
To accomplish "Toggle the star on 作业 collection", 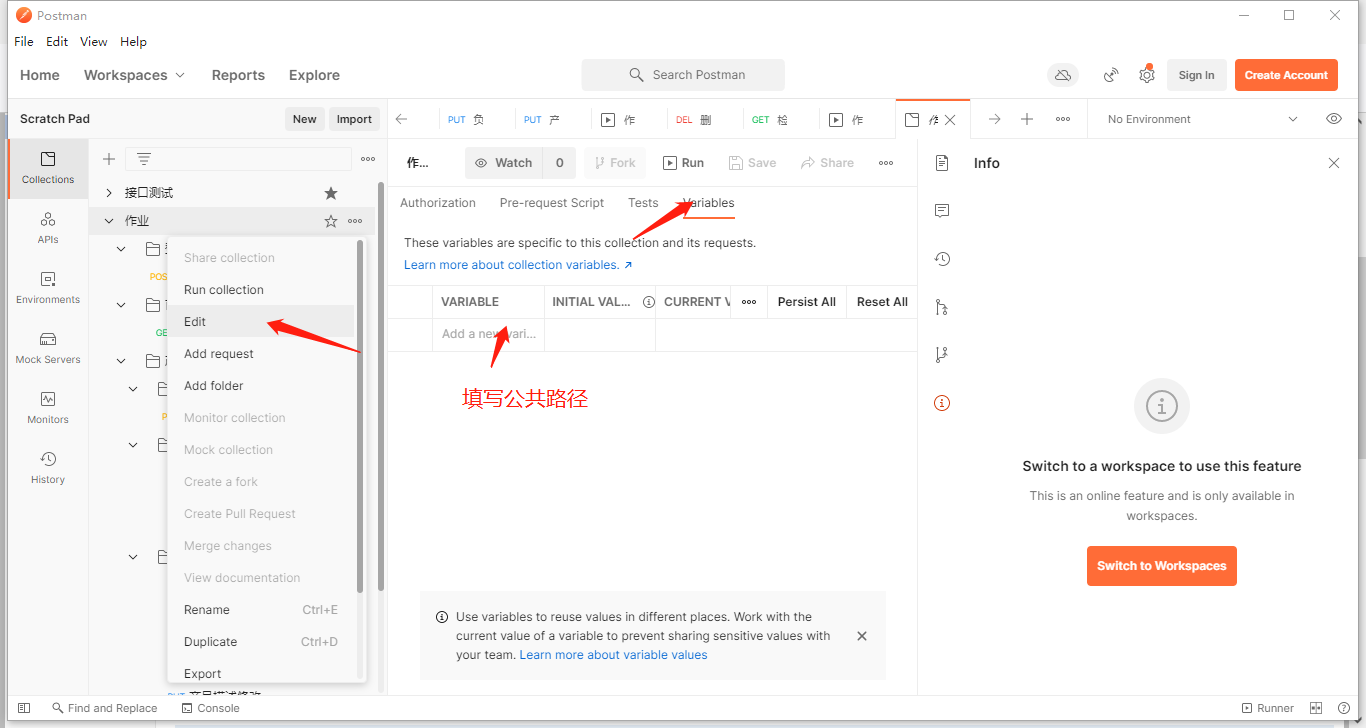I will (x=331, y=221).
